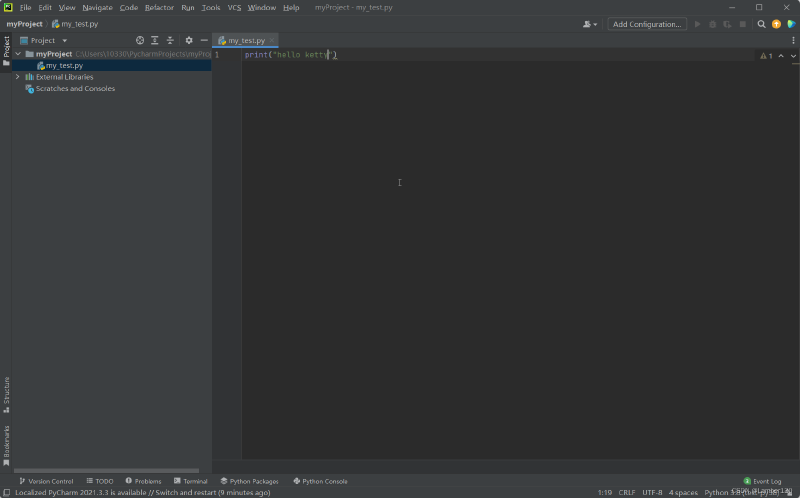Click the Add Configuration button
The width and height of the screenshot is (800, 498).
647,24
